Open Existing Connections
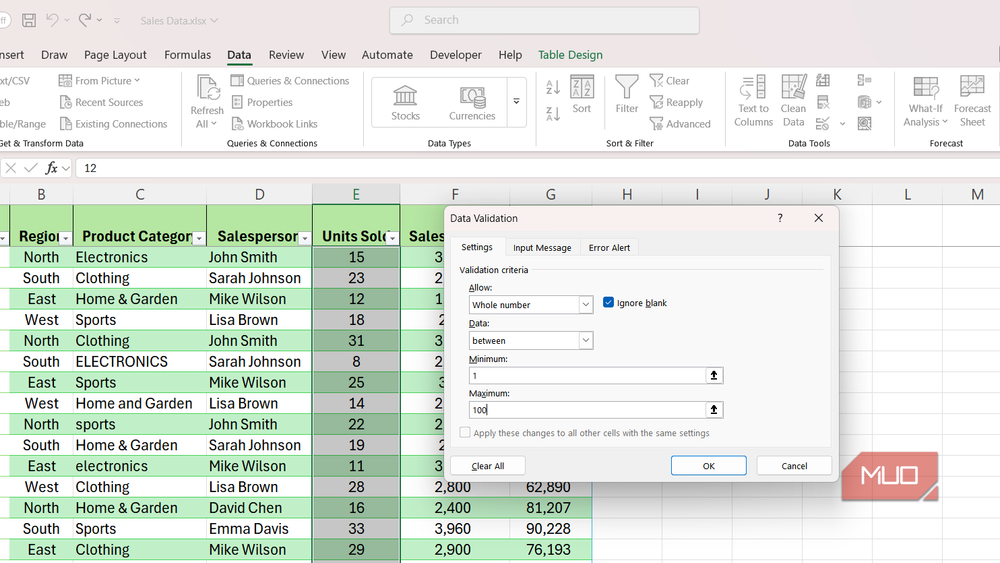This screenshot has height=563, width=1000. [x=113, y=124]
